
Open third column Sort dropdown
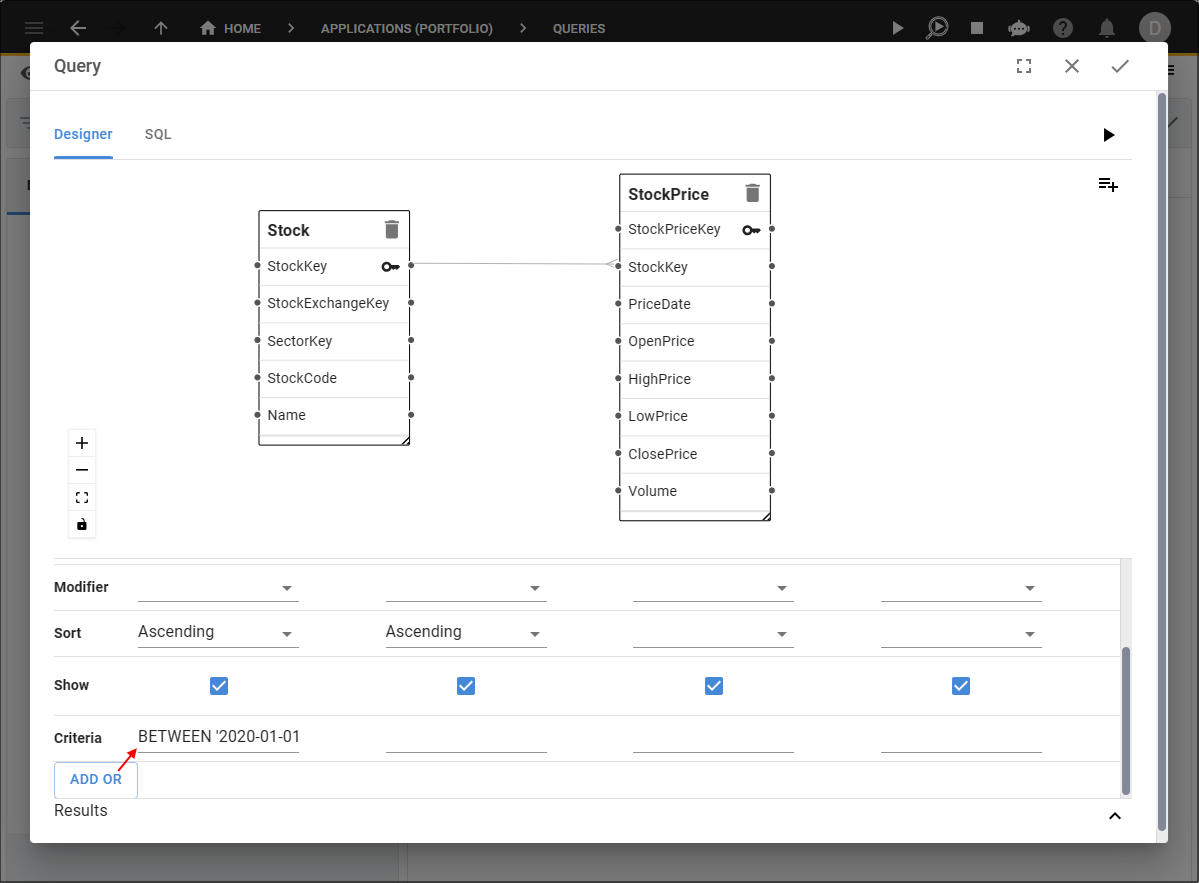coord(713,633)
